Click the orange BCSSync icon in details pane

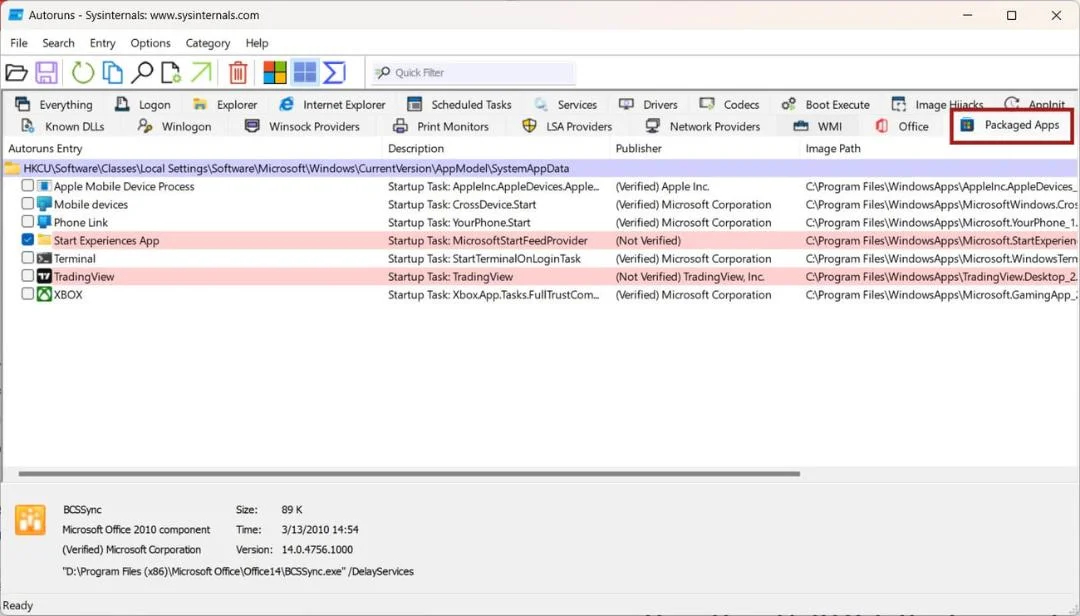[x=30, y=520]
